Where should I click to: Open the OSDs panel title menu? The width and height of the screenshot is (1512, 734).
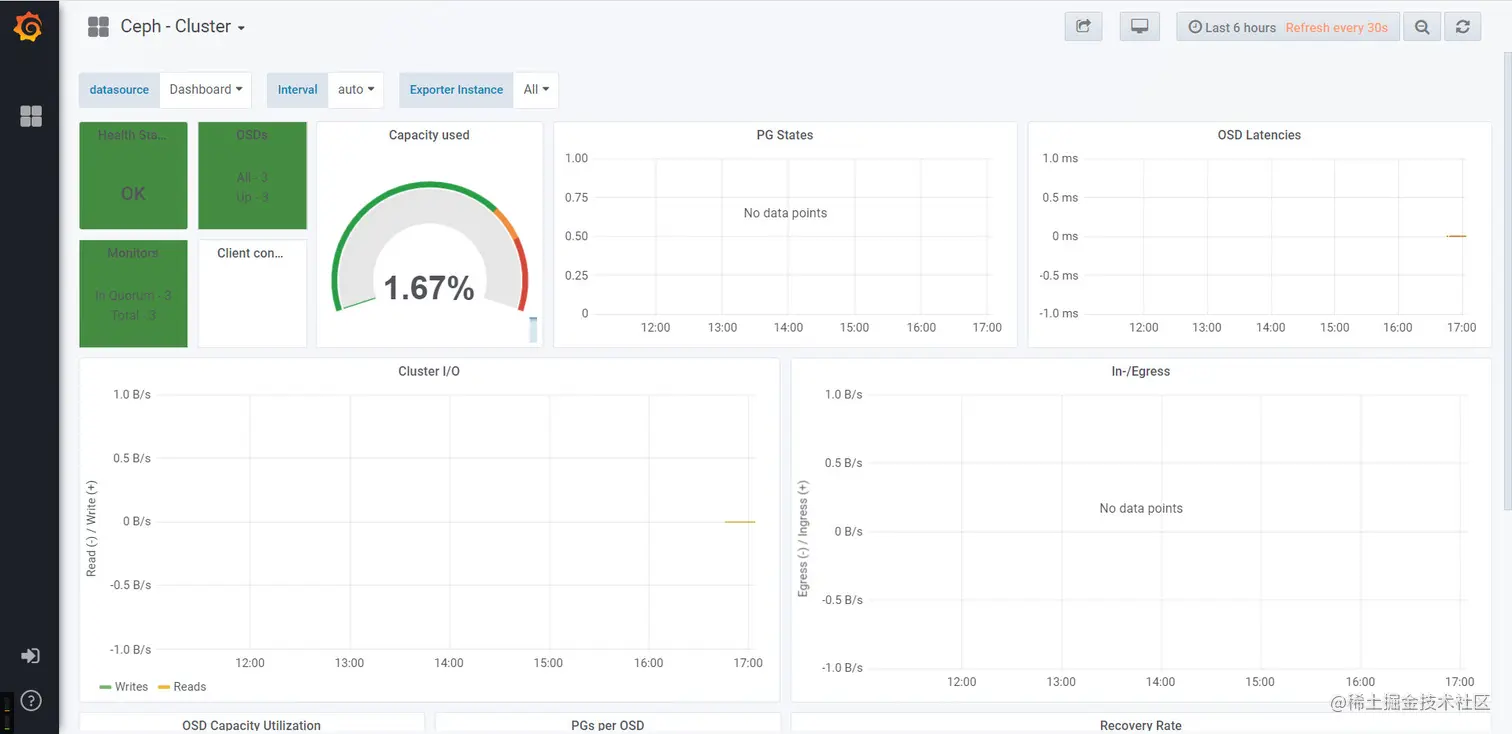tap(252, 135)
